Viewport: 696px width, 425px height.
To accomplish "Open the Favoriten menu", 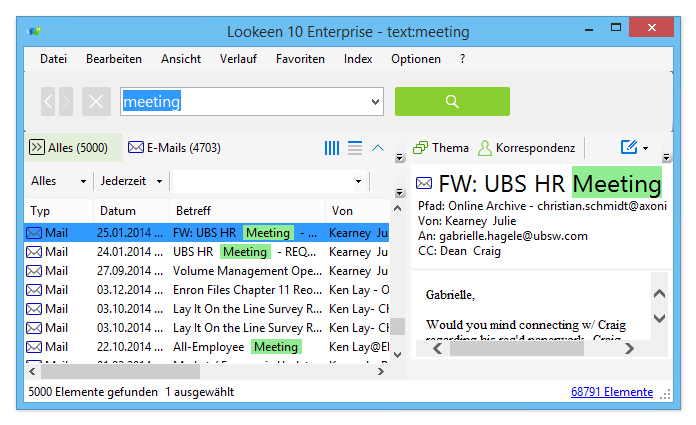I will click(300, 59).
